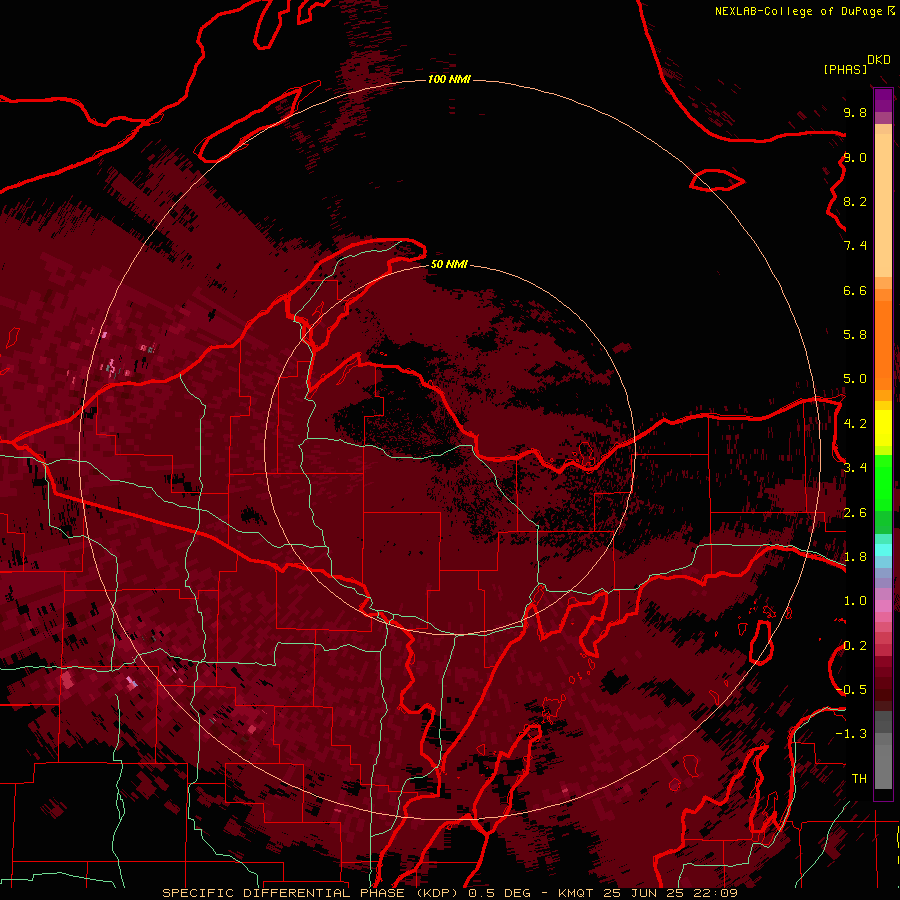This screenshot has width=900, height=900.
Task: Pick the purple segment of the color bar
Action: coord(883,100)
